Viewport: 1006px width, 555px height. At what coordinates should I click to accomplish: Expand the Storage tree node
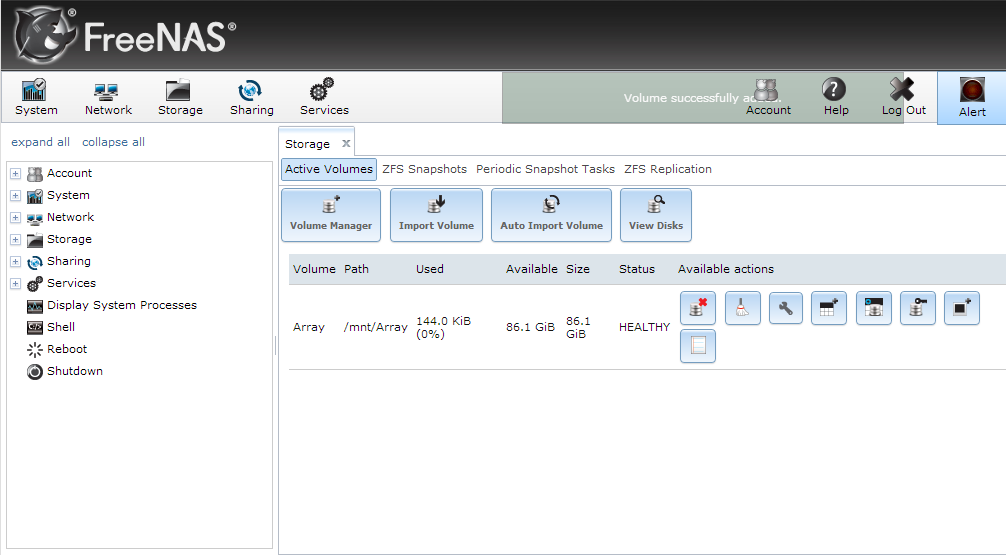tap(15, 239)
